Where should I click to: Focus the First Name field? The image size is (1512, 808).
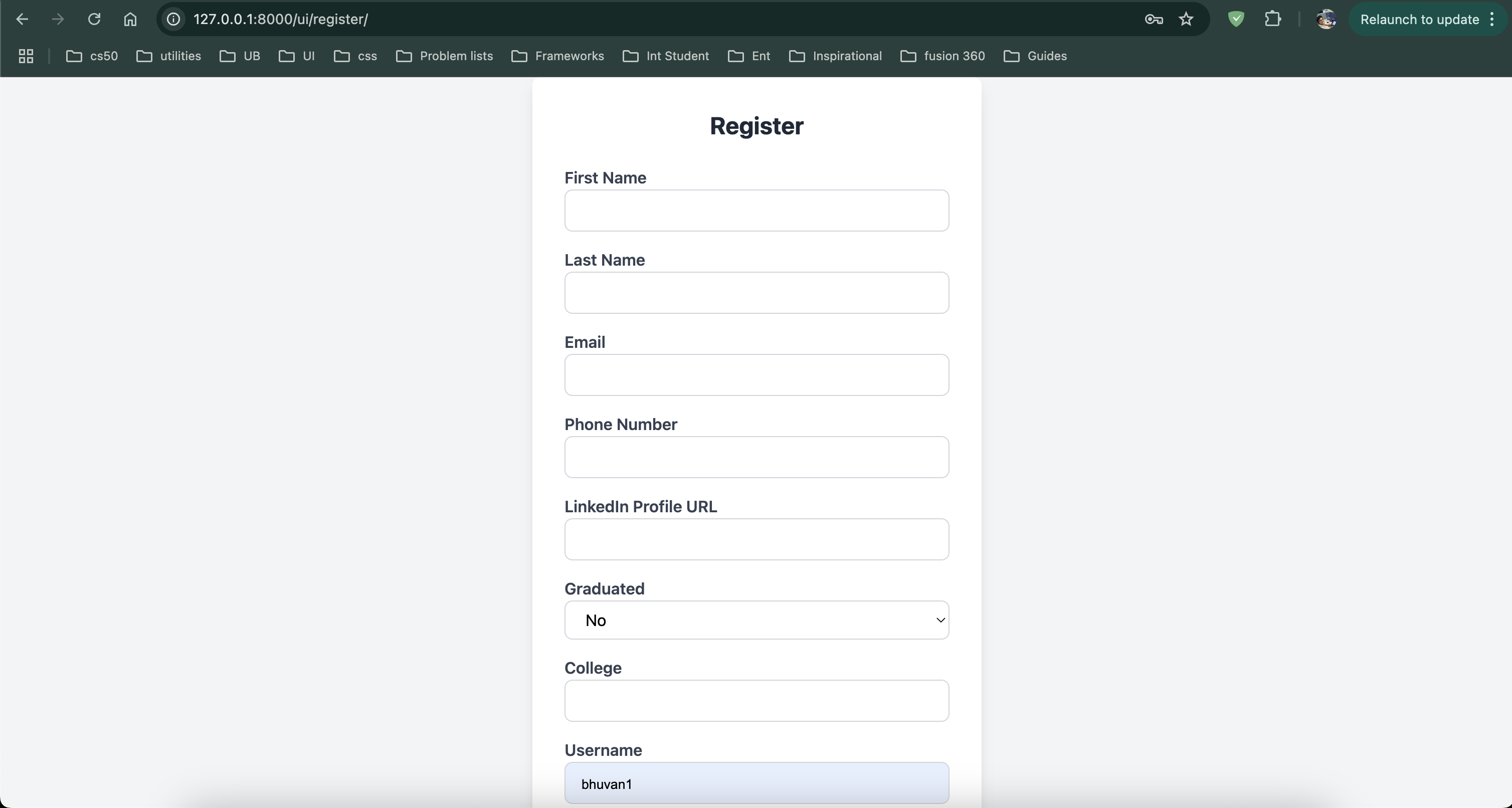pos(756,211)
